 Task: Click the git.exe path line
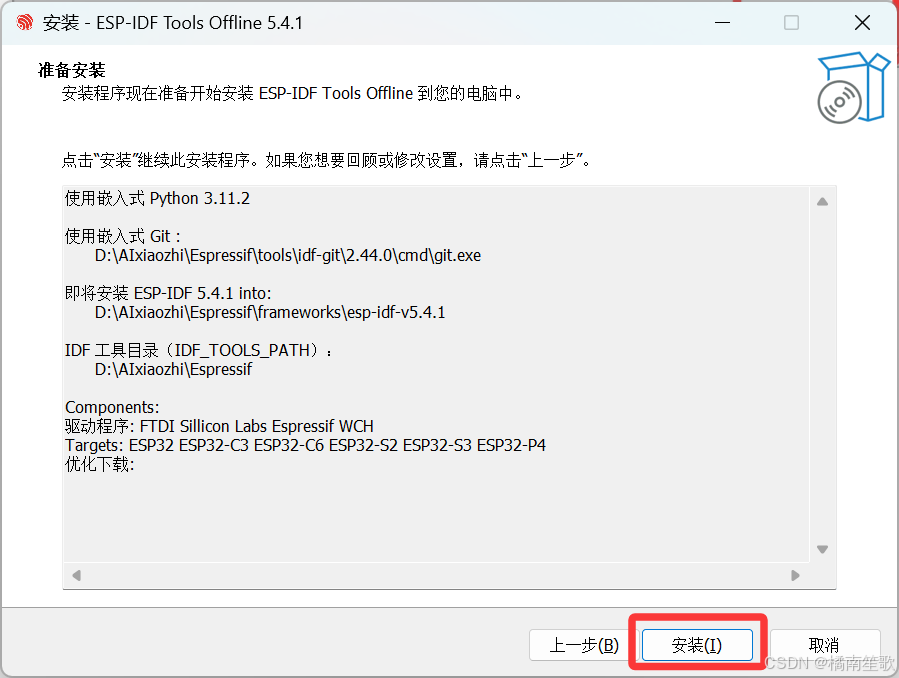pos(288,255)
